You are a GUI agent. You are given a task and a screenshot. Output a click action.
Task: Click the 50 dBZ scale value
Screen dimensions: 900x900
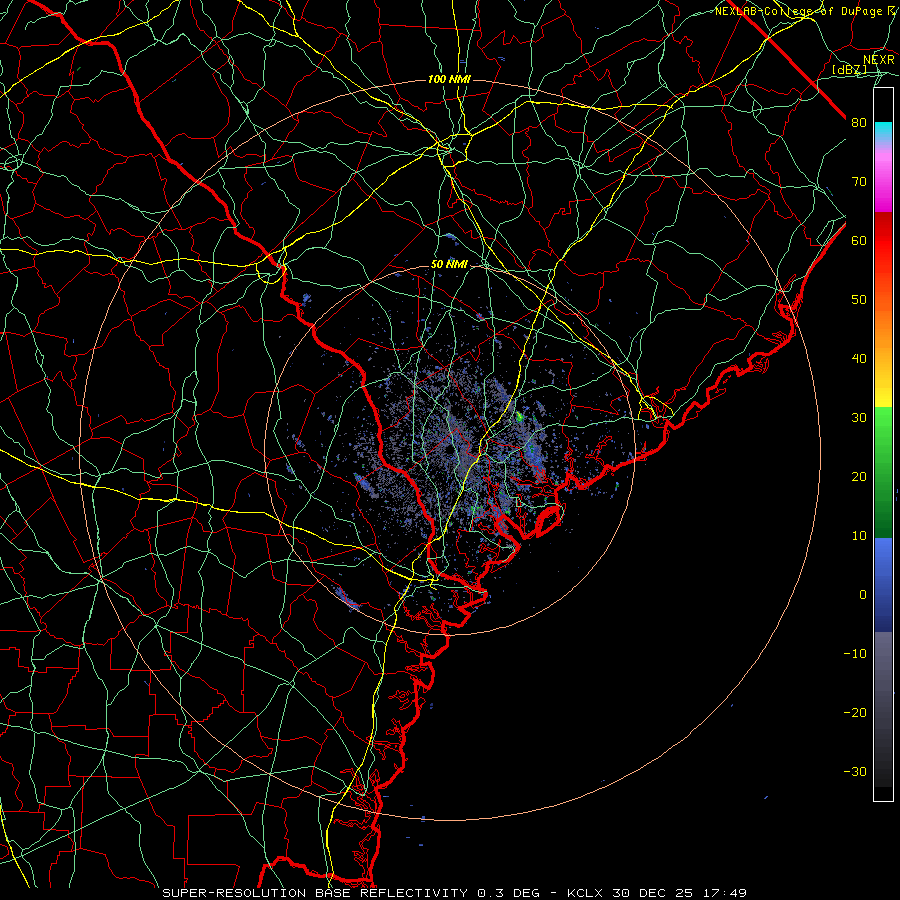tap(859, 300)
